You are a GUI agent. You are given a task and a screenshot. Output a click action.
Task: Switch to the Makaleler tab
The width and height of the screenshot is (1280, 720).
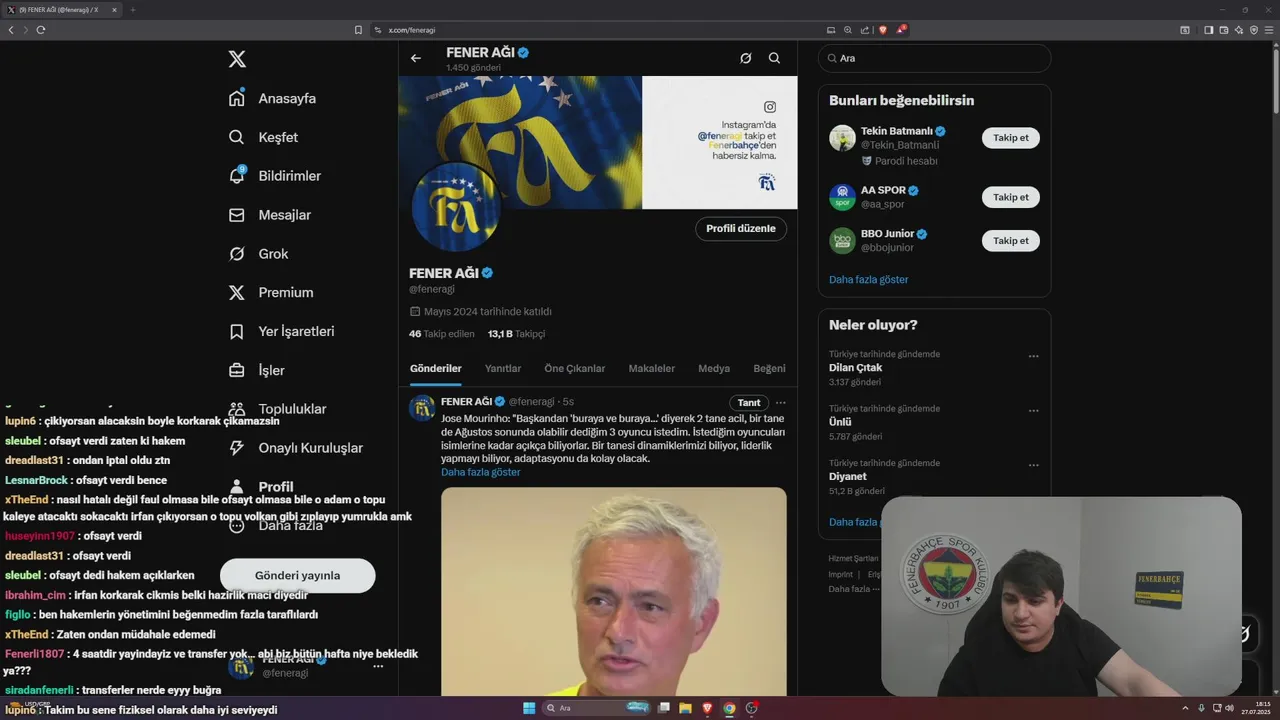point(652,368)
